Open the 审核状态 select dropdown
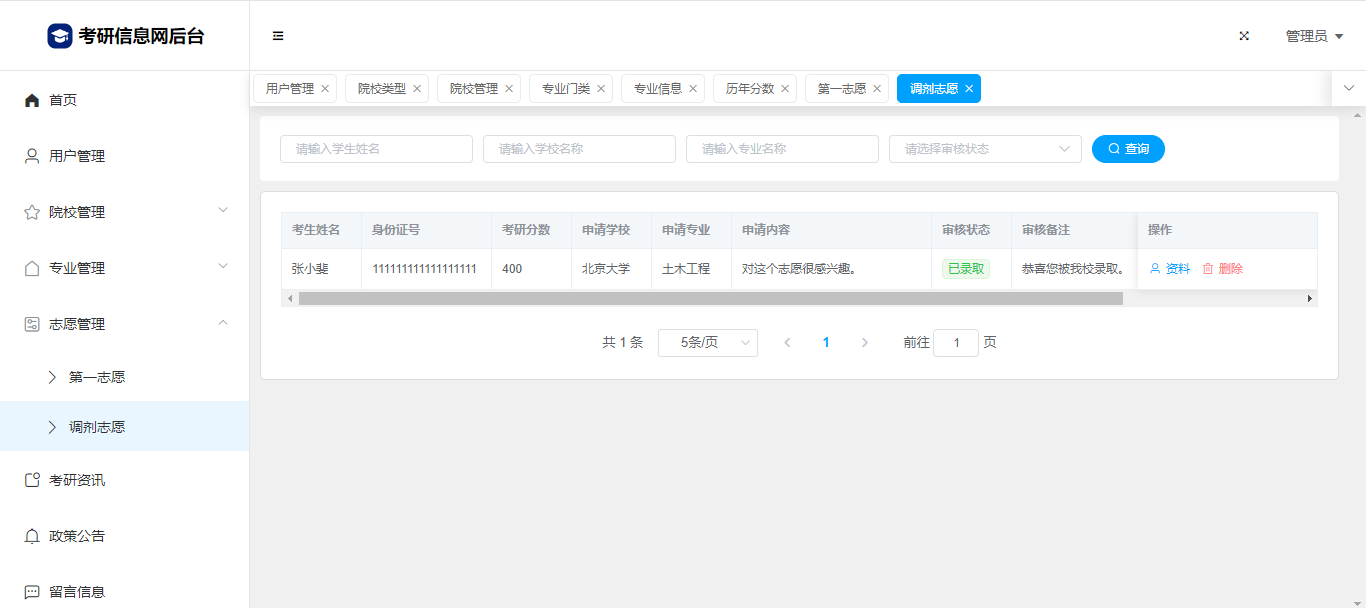 [x=985, y=149]
